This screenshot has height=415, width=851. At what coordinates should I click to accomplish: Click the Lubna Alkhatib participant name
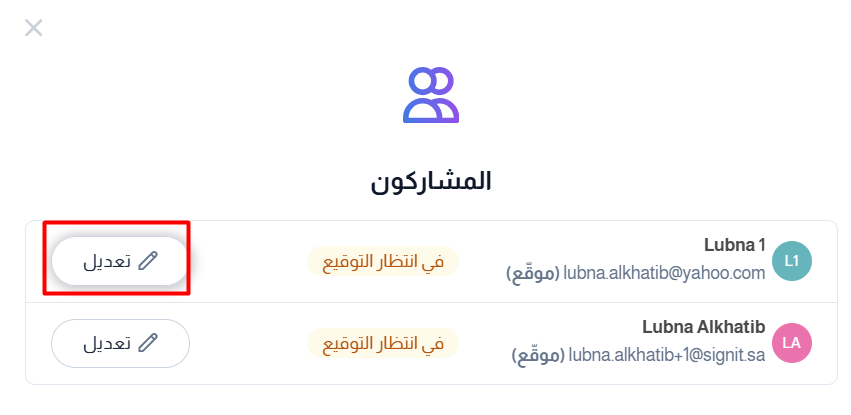[704, 327]
